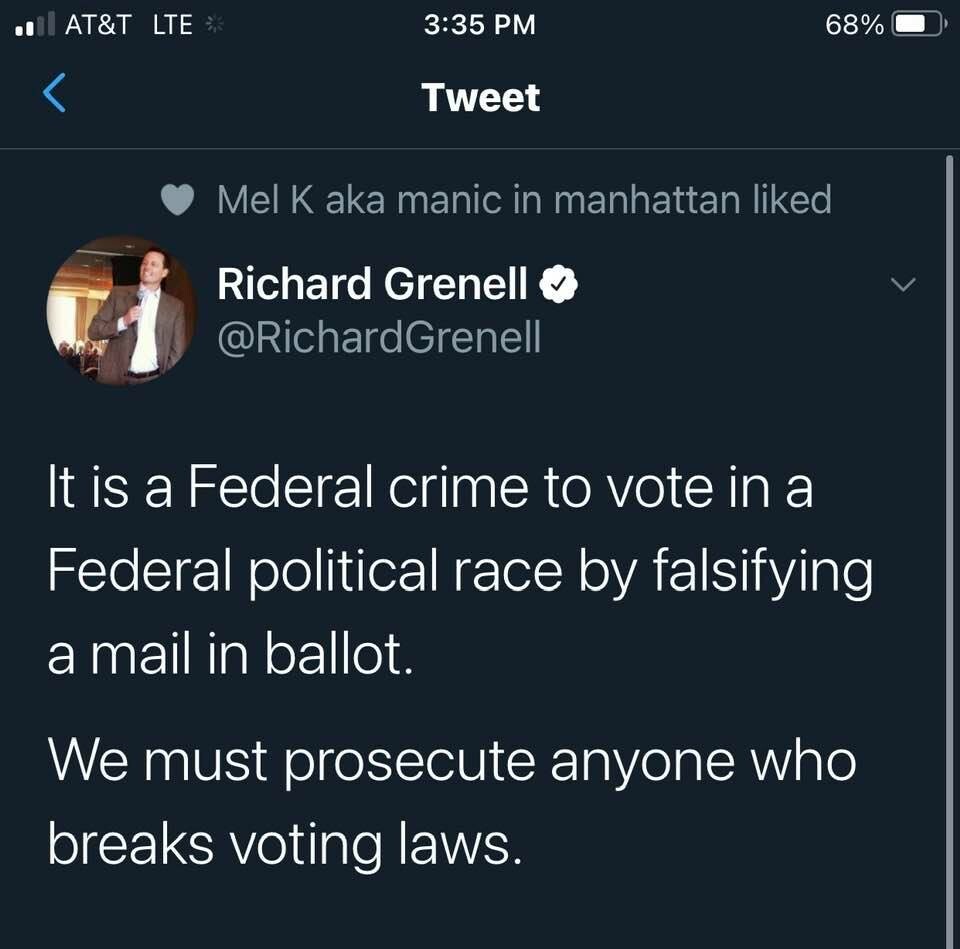
Task: Tap the Tweet header title
Action: (480, 97)
